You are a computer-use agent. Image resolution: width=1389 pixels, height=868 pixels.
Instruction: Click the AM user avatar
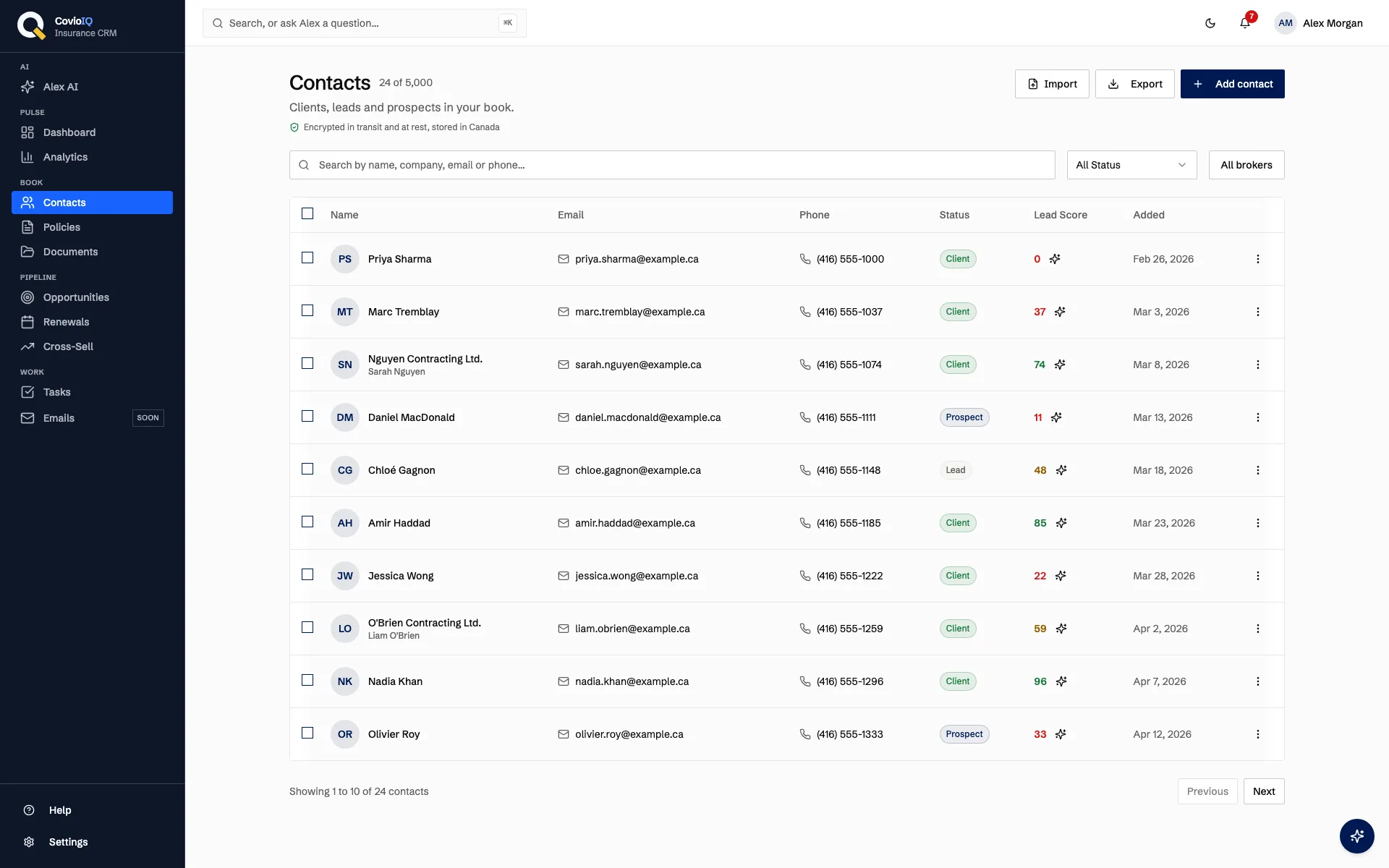point(1286,23)
